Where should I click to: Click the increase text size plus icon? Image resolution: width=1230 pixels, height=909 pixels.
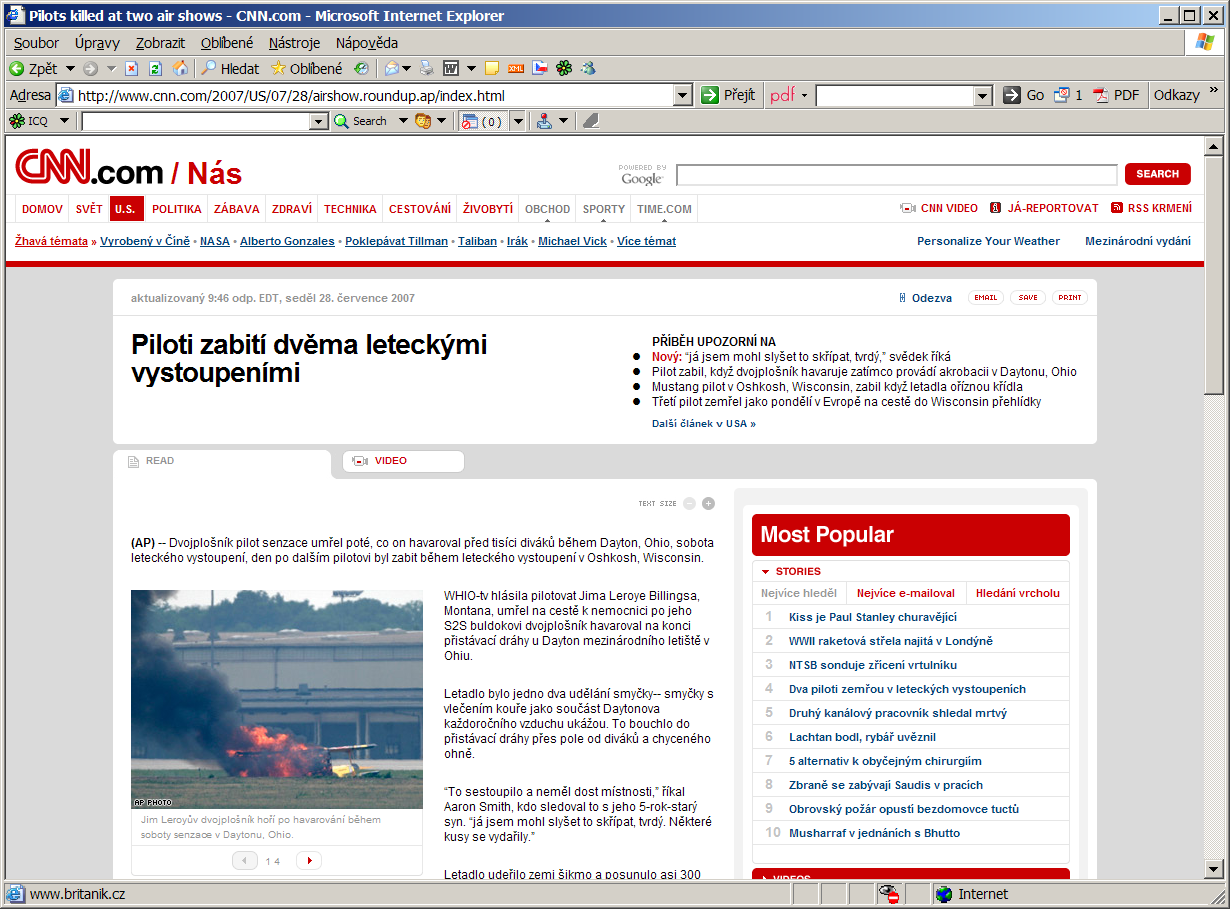708,503
